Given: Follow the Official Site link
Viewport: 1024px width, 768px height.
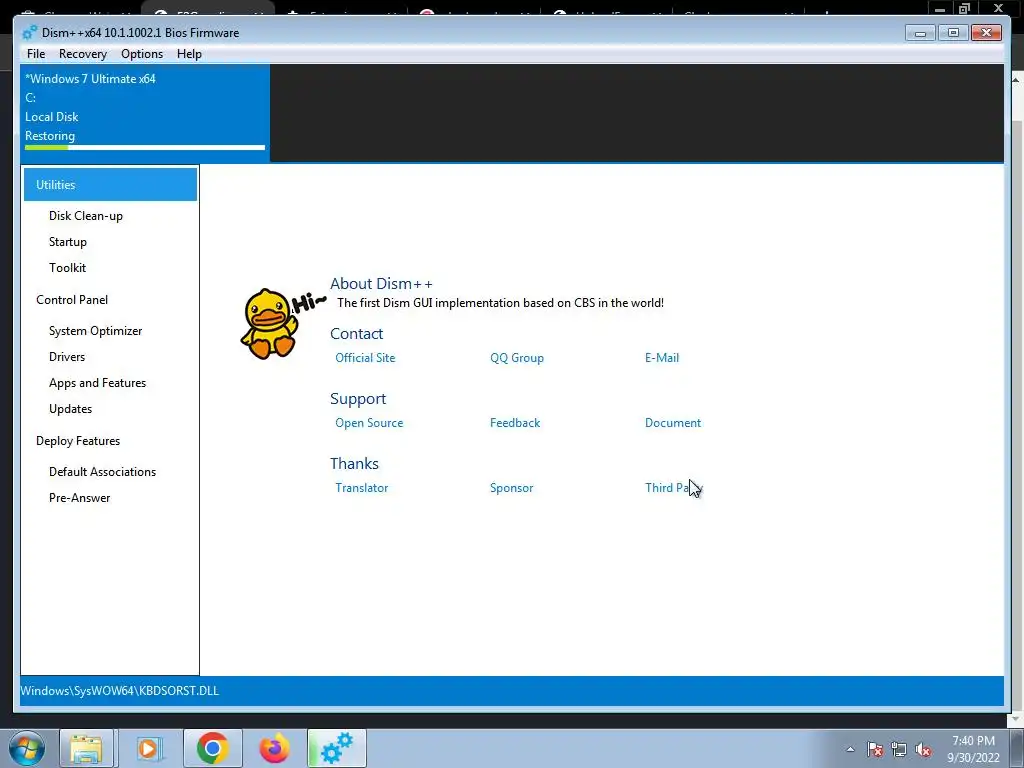Looking at the screenshot, I should (x=365, y=358).
